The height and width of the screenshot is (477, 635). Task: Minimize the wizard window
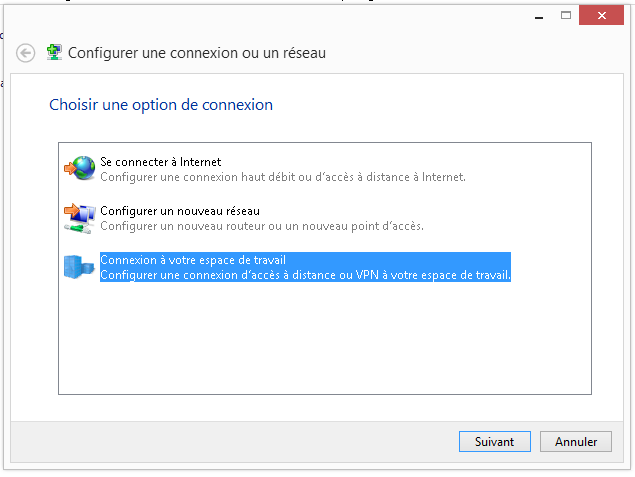pos(539,16)
